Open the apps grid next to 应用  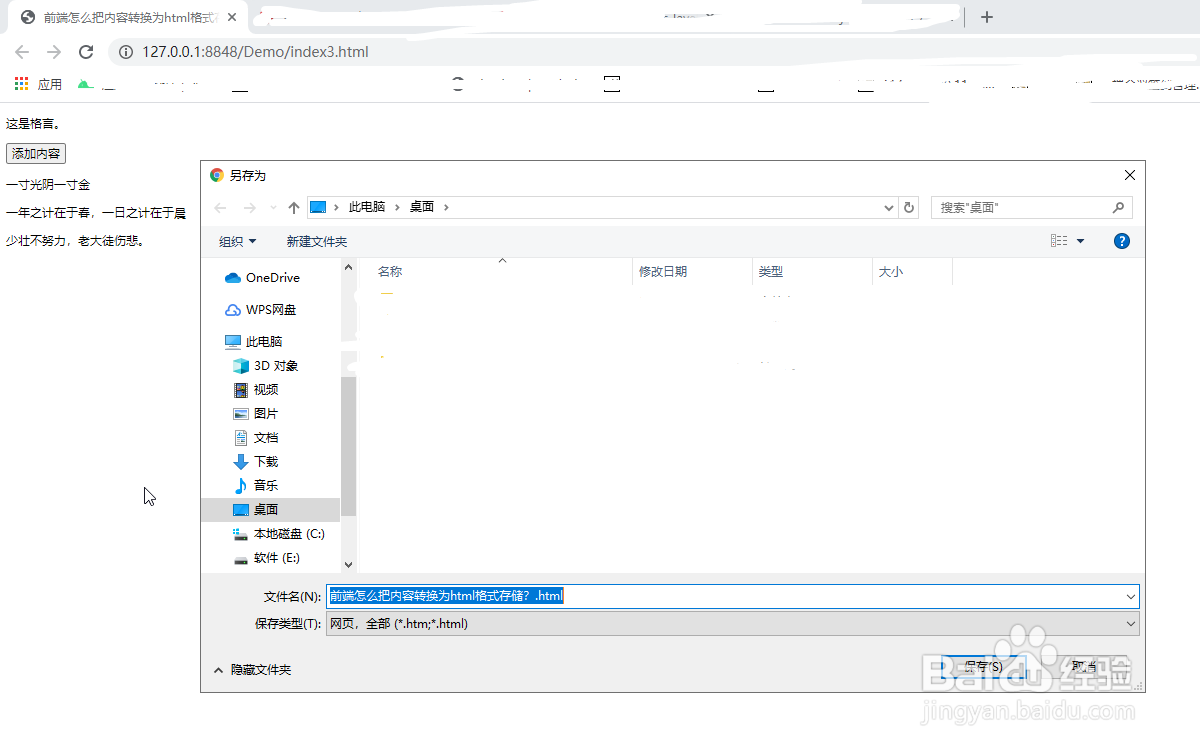coord(19,83)
